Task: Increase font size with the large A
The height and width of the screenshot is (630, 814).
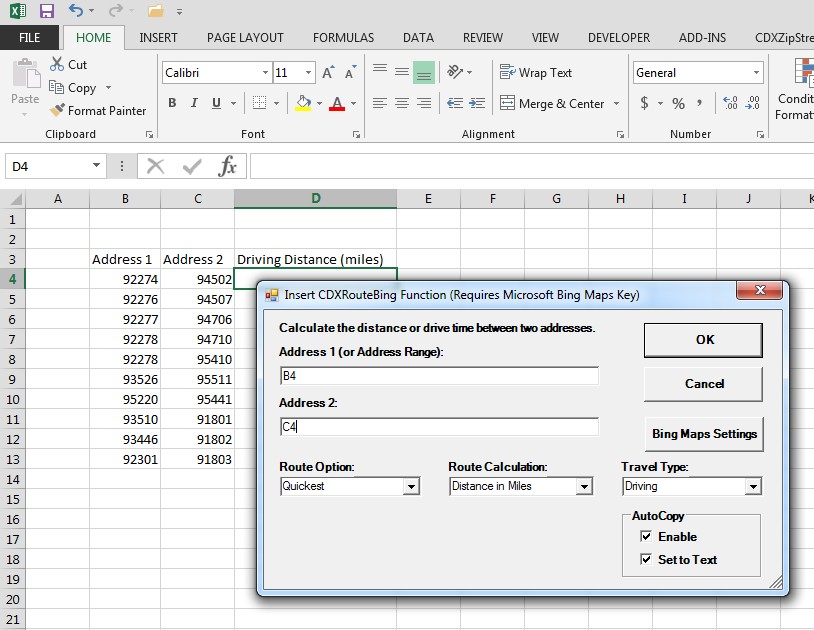Action: point(328,73)
